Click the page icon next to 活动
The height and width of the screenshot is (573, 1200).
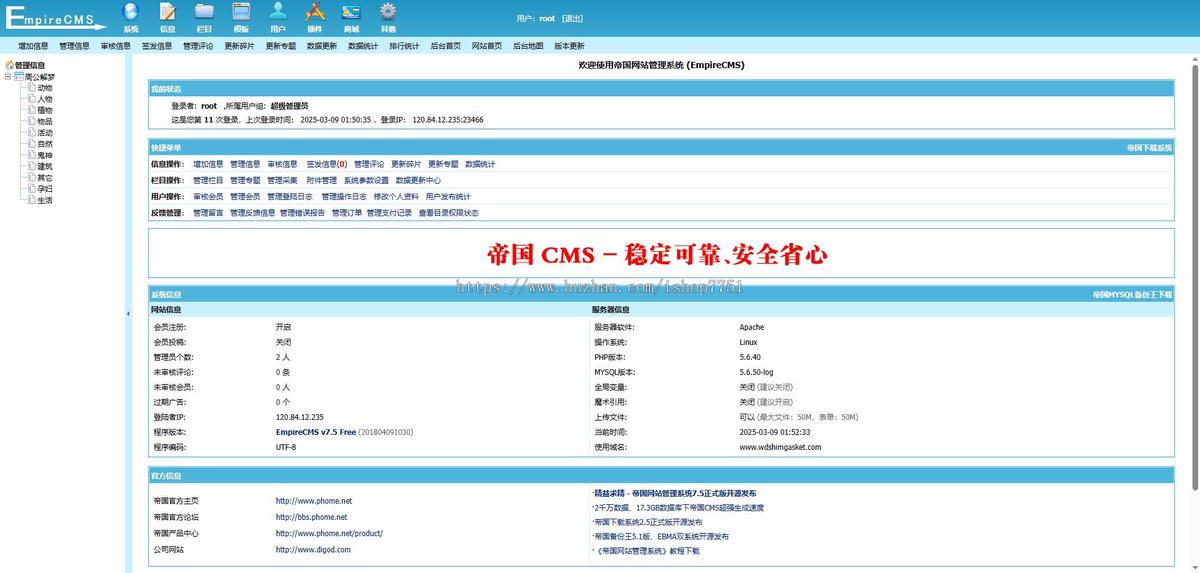pyautogui.click(x=32, y=133)
